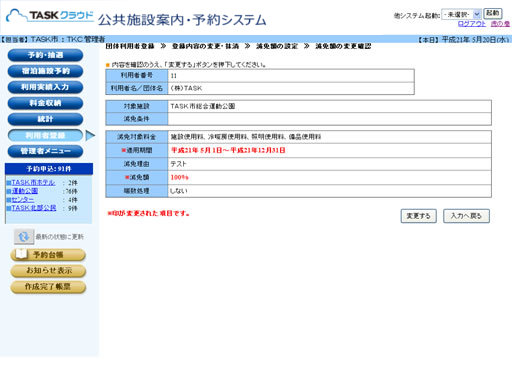Click the arrow beside 利用者登録
512x384 pixels.
[x=90, y=135]
